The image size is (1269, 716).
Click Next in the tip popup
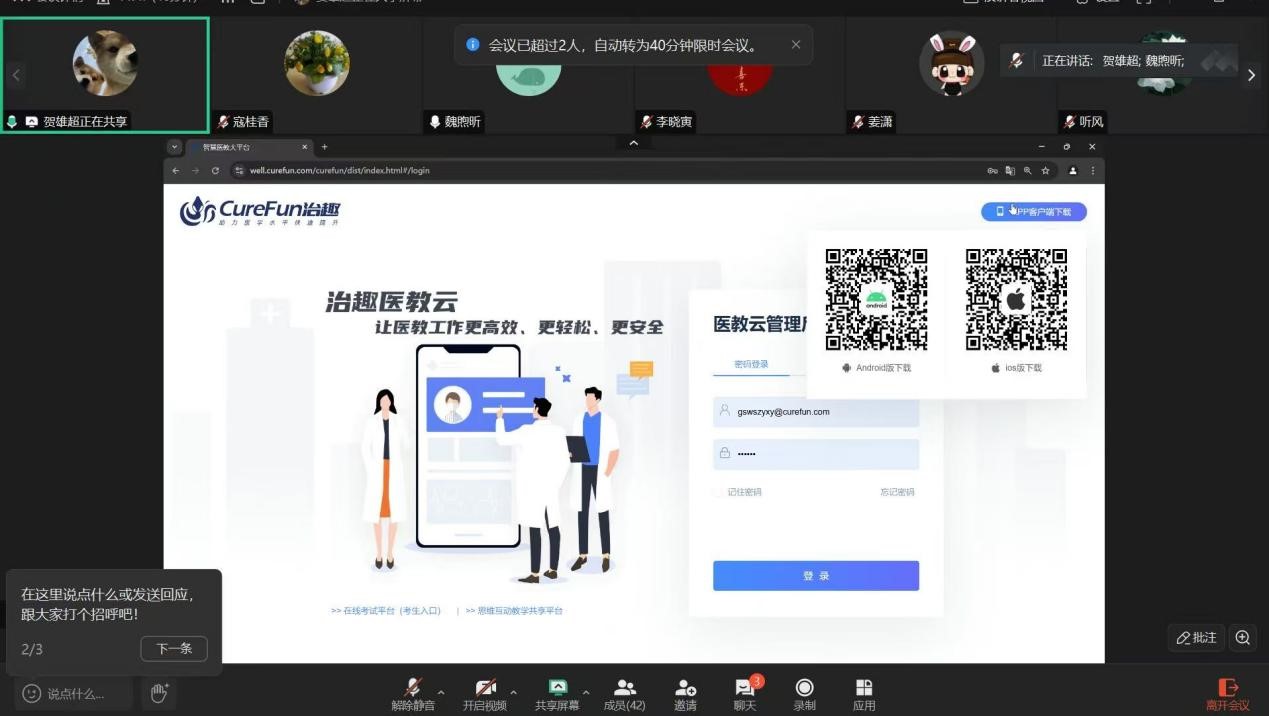(174, 648)
